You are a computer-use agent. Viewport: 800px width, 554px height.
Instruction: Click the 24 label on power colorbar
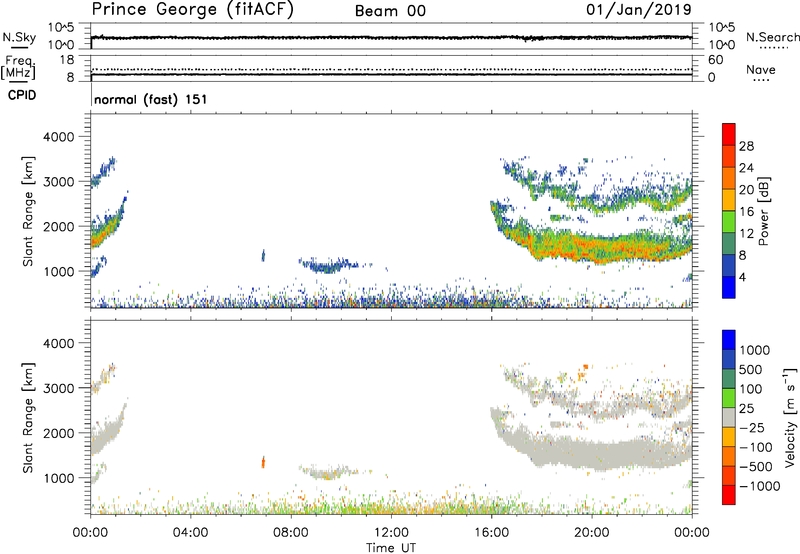click(x=746, y=168)
